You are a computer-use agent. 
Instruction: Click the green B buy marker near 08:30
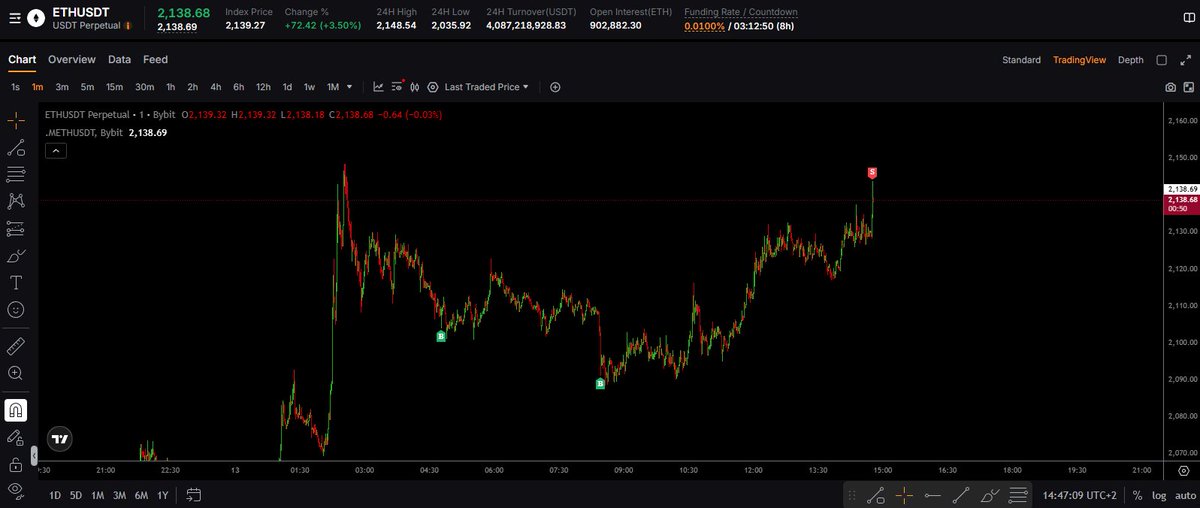point(601,383)
